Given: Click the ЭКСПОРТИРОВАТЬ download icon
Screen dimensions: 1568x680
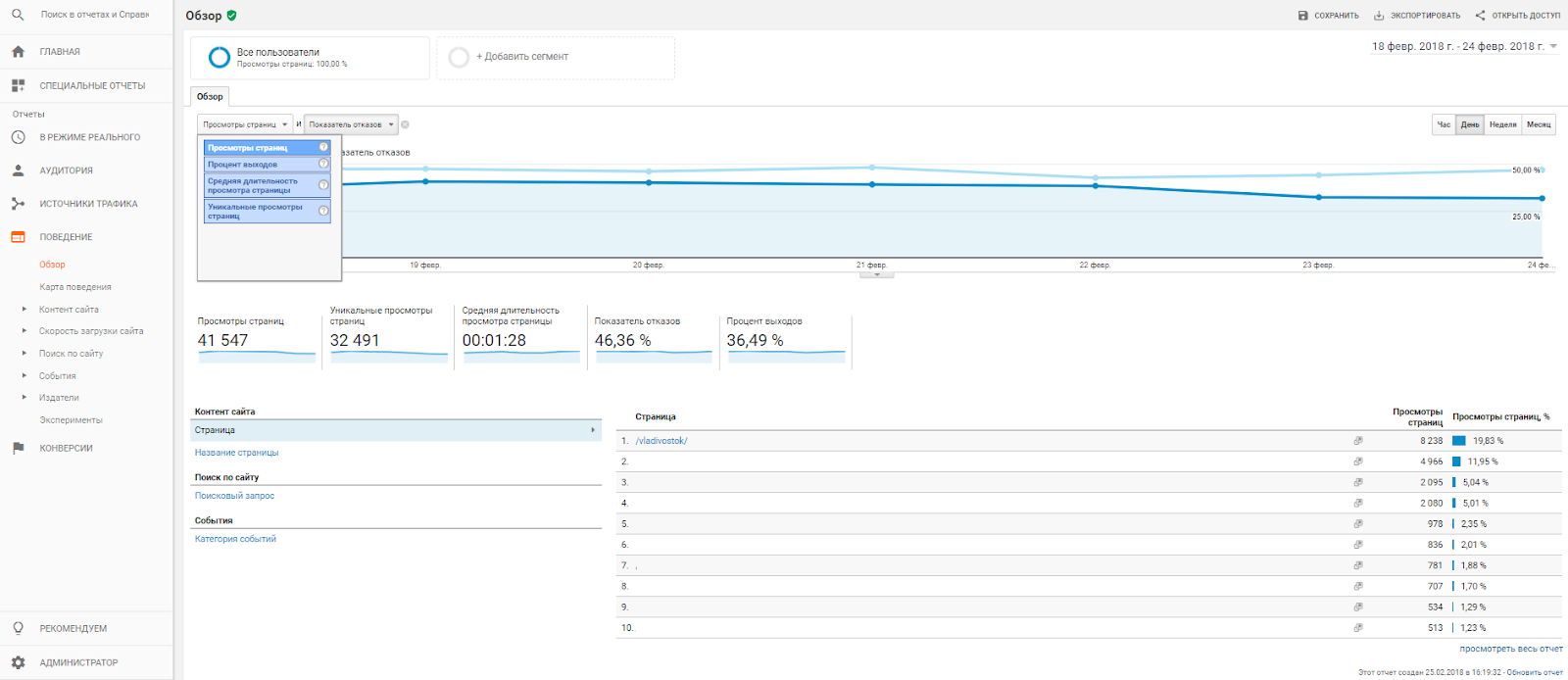Looking at the screenshot, I should (1379, 16).
